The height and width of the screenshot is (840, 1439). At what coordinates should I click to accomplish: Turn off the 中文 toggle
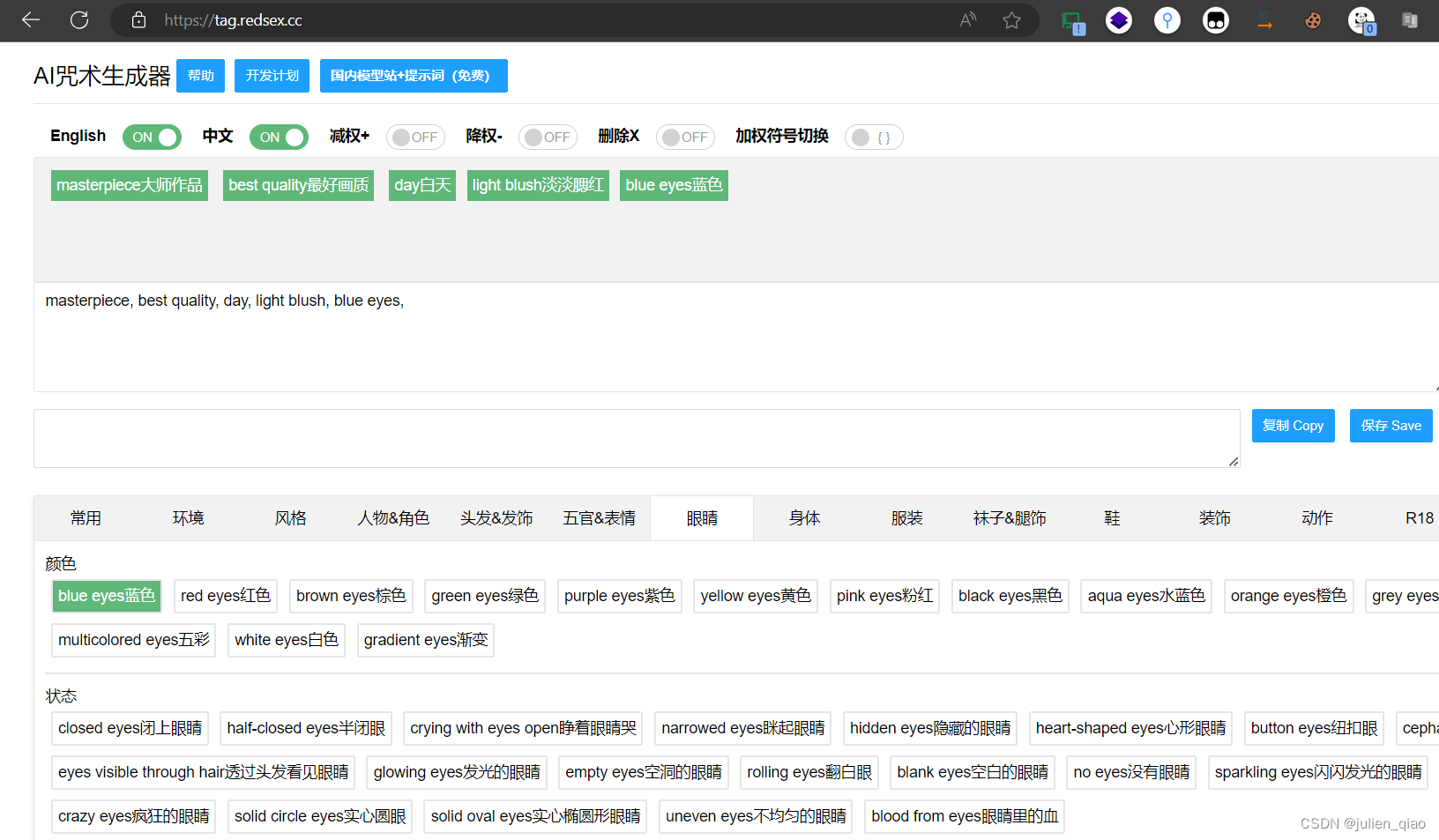click(x=279, y=137)
